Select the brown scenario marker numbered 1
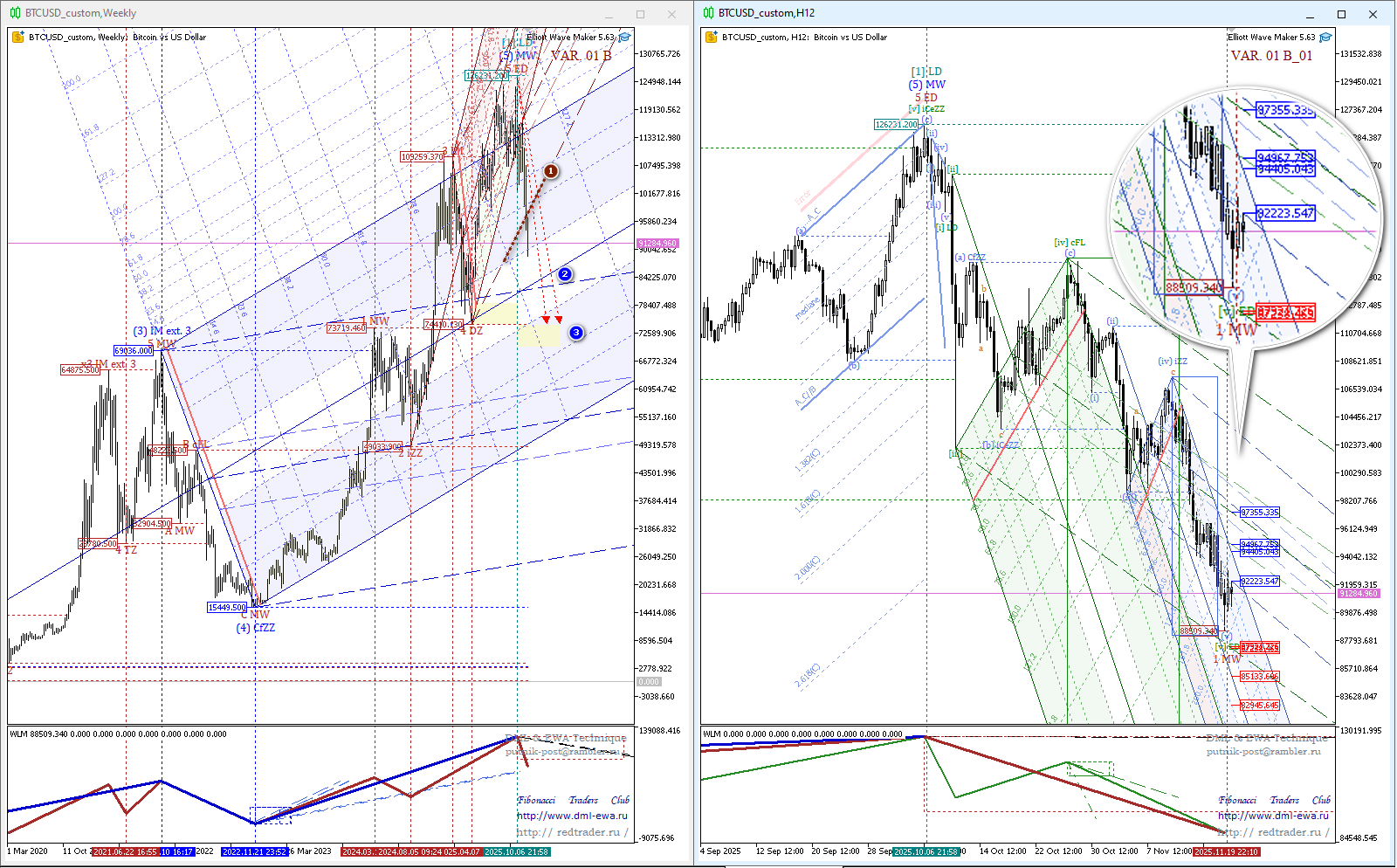1397x868 pixels. click(x=551, y=171)
